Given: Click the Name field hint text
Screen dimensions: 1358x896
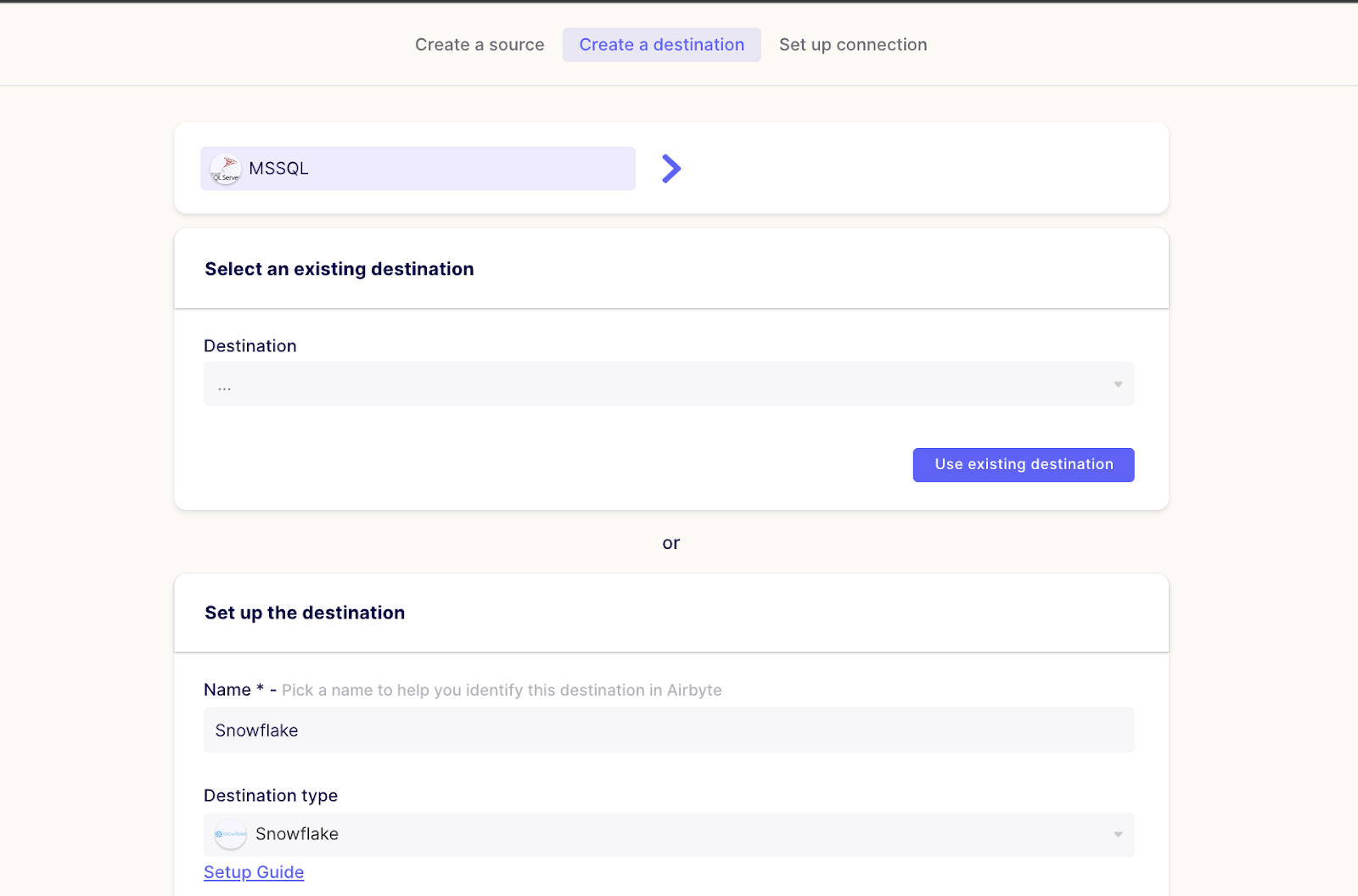Looking at the screenshot, I should coord(502,691).
